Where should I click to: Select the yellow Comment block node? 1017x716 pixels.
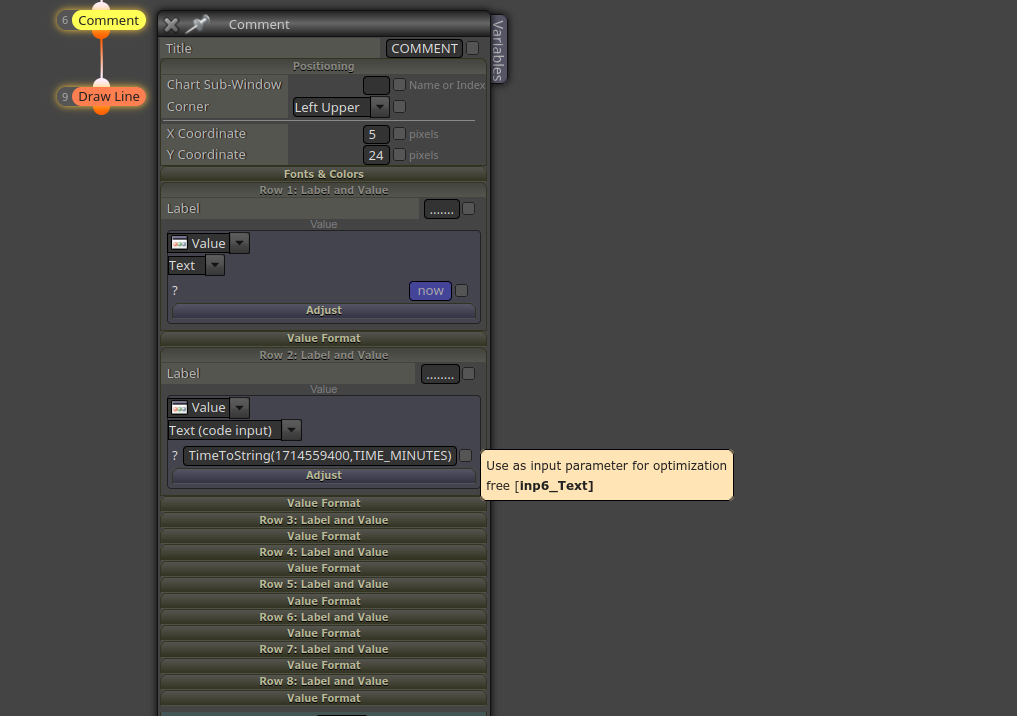tap(108, 21)
